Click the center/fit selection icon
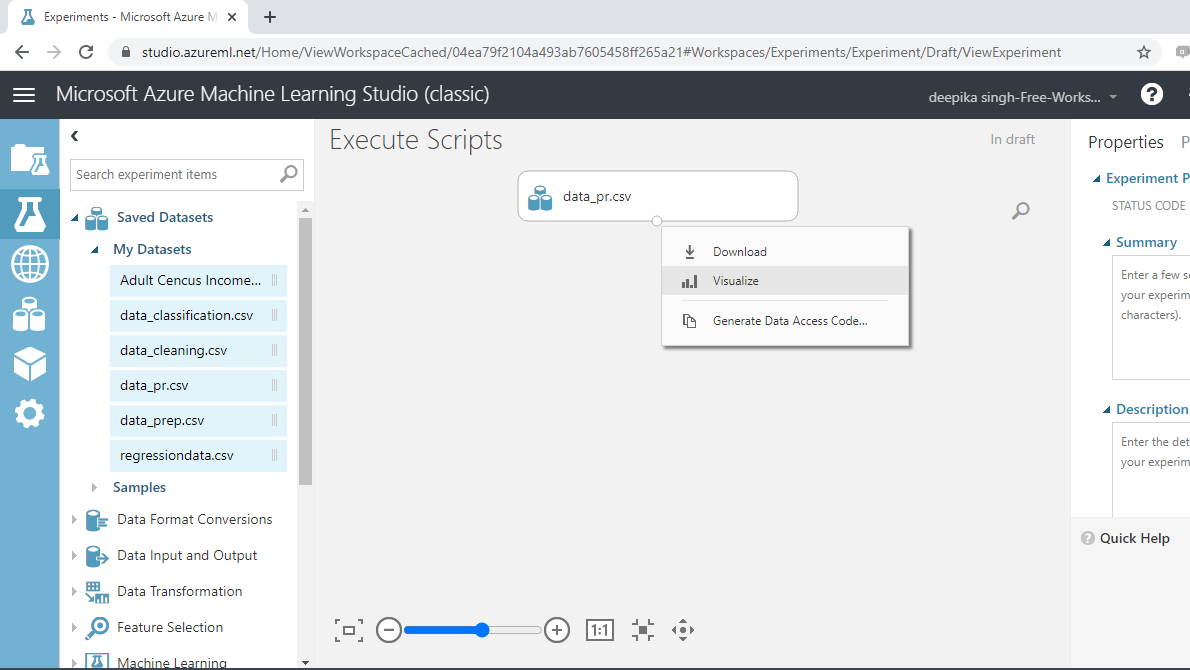 point(643,630)
